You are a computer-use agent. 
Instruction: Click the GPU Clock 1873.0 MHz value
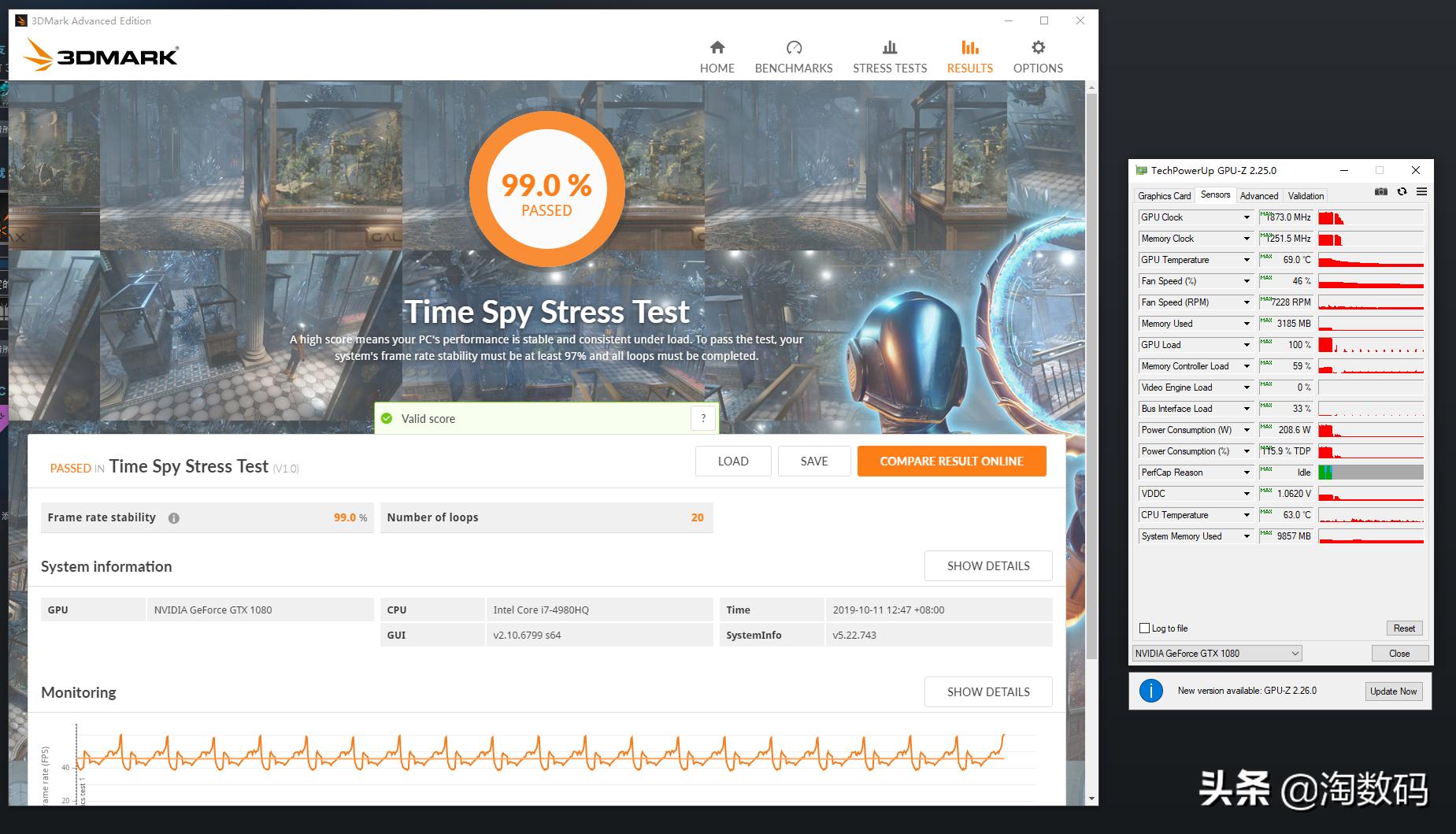[1286, 217]
